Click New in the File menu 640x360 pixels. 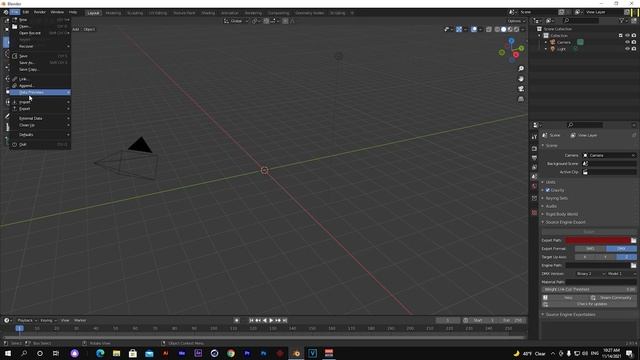pos(40,20)
